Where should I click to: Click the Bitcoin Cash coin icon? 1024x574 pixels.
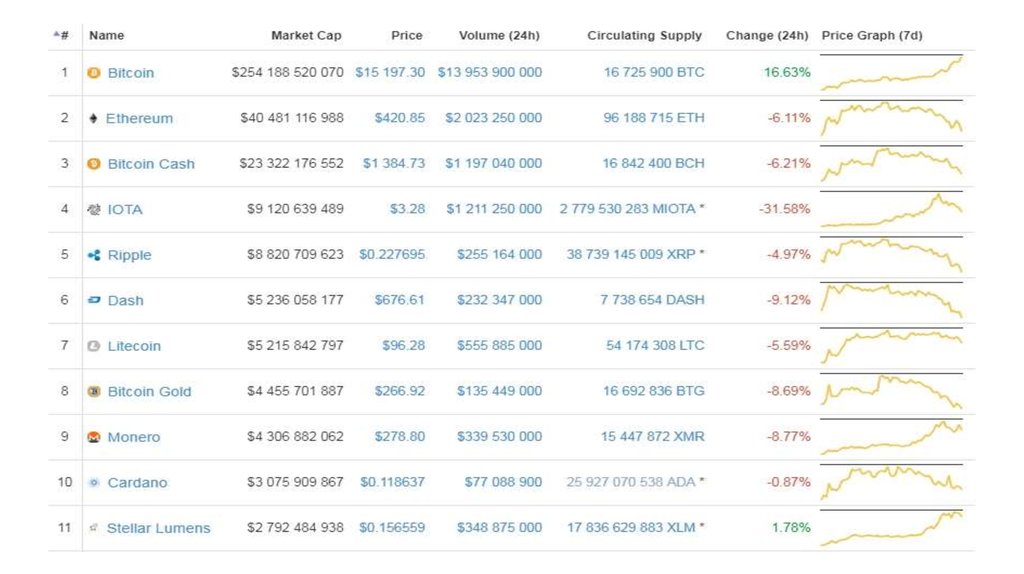[94, 164]
